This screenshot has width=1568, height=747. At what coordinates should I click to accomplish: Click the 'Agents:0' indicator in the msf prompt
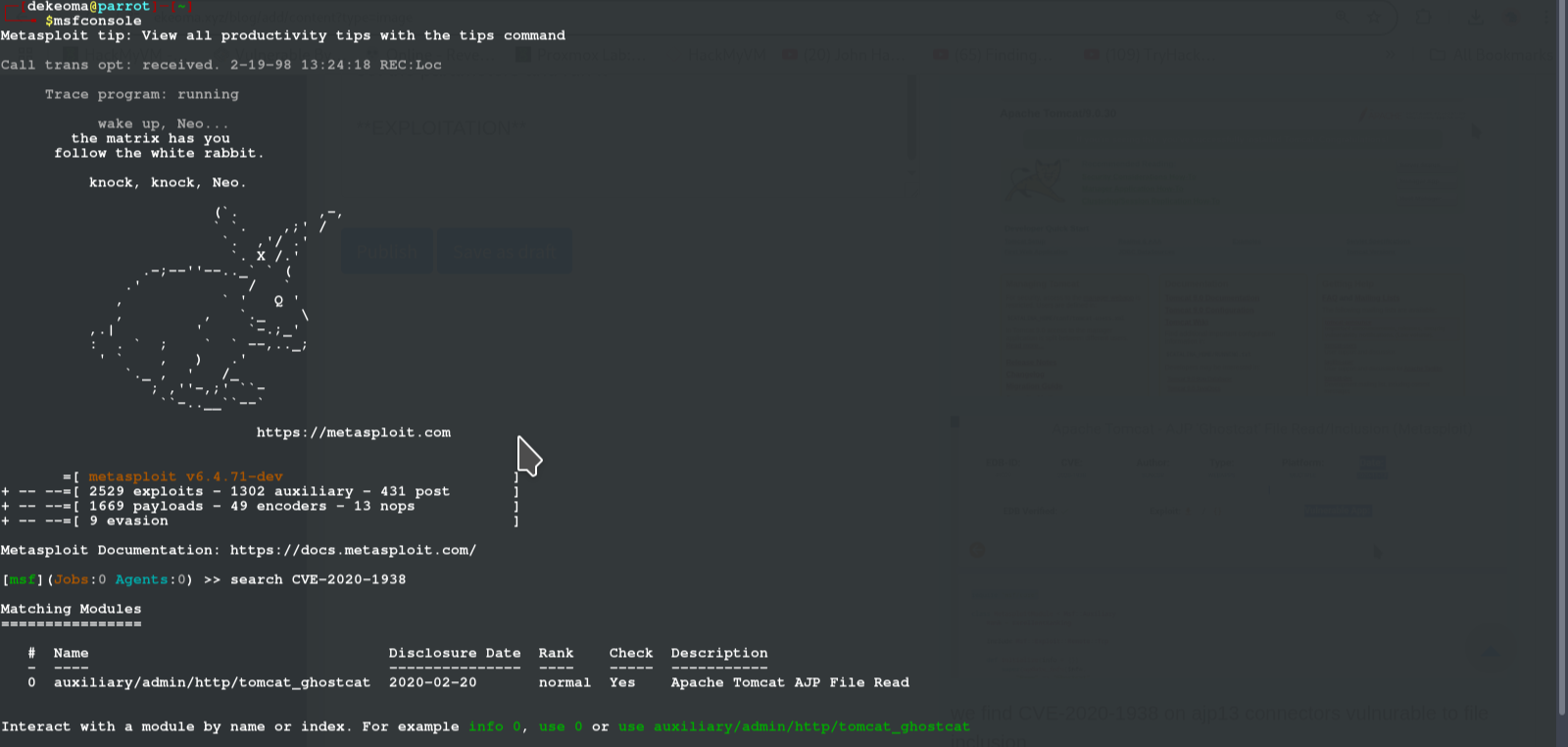(150, 579)
